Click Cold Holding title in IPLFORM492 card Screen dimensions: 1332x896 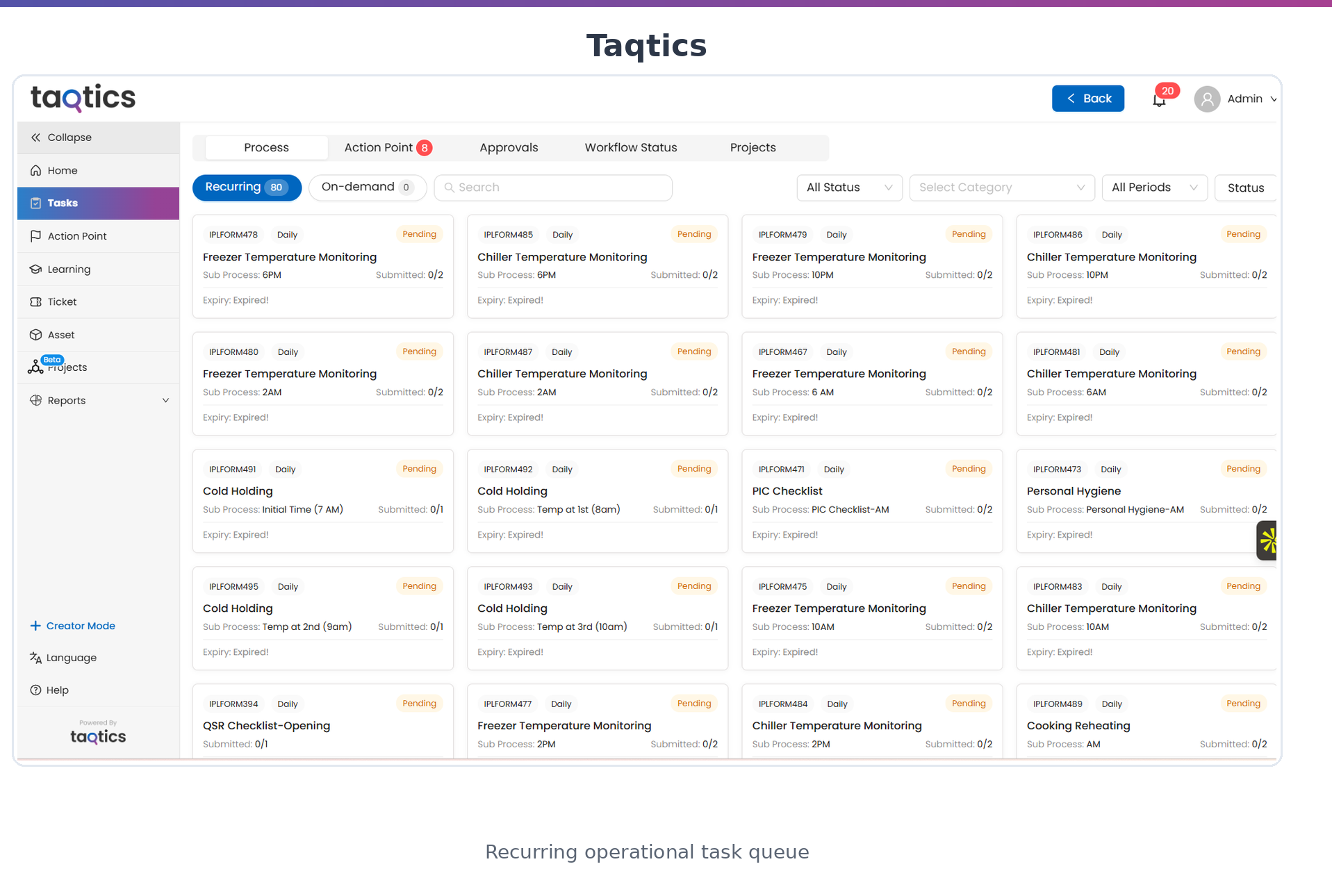512,491
